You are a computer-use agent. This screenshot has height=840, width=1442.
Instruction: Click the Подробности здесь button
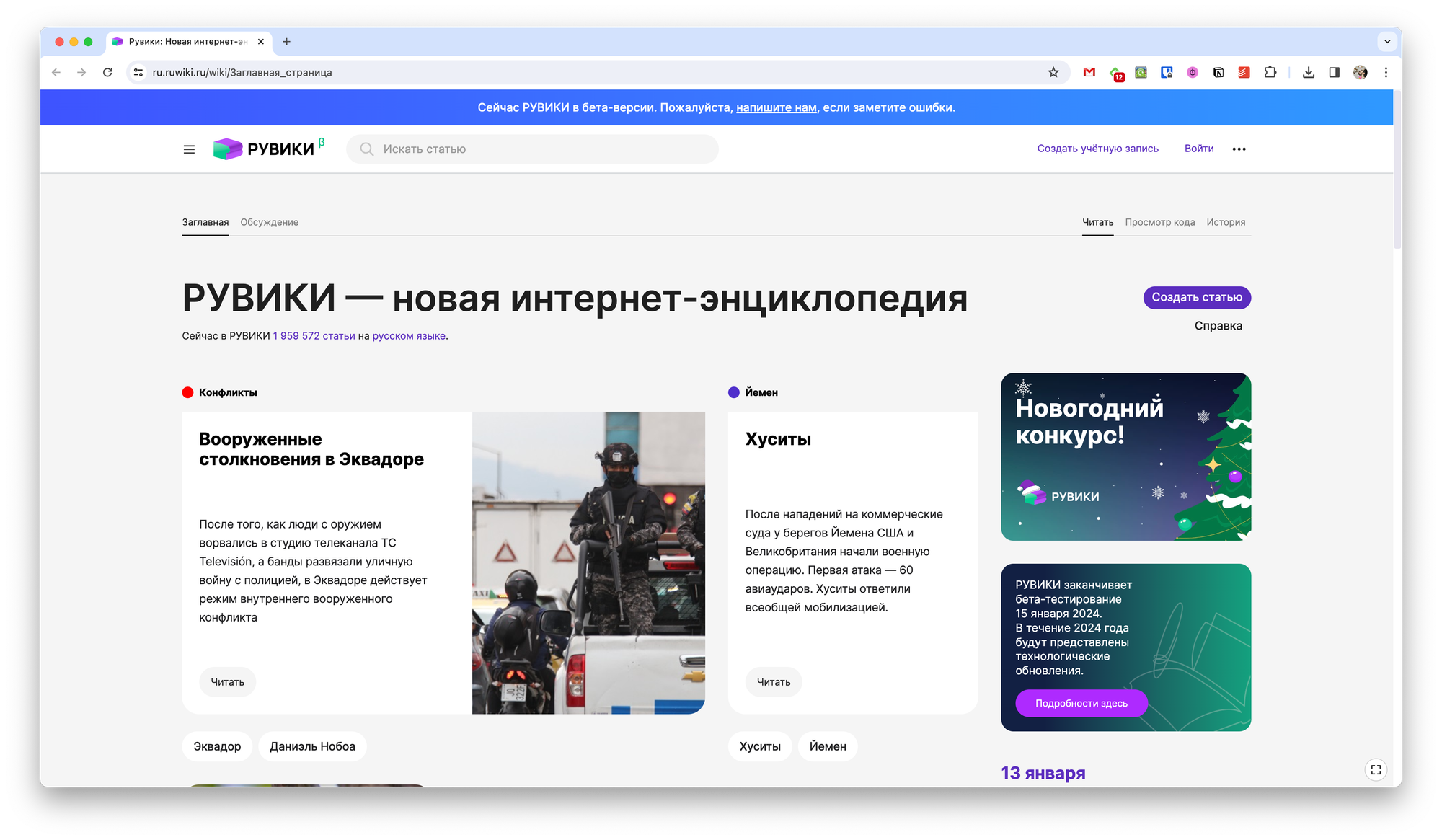[x=1081, y=703]
